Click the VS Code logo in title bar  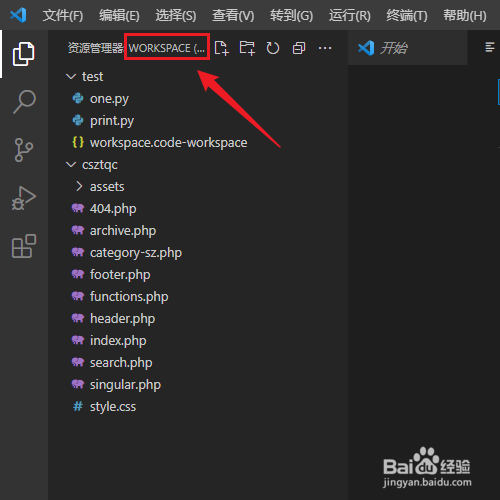(x=18, y=15)
